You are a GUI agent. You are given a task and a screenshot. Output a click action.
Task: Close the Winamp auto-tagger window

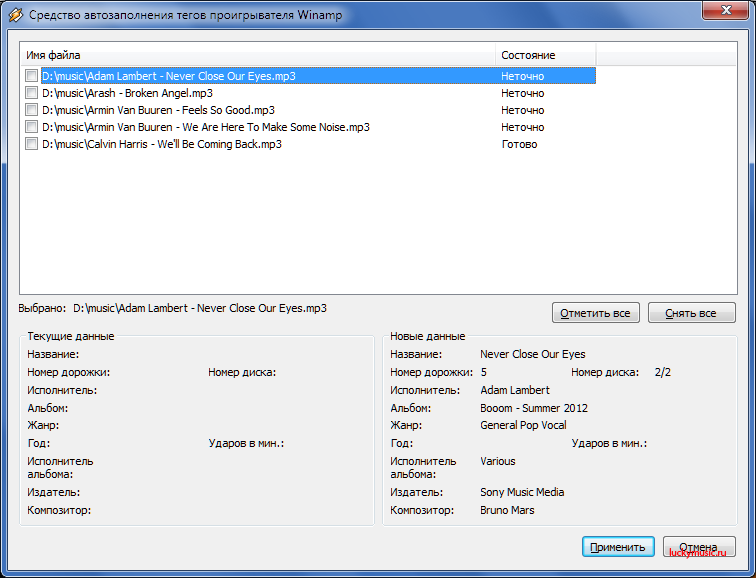[x=726, y=10]
